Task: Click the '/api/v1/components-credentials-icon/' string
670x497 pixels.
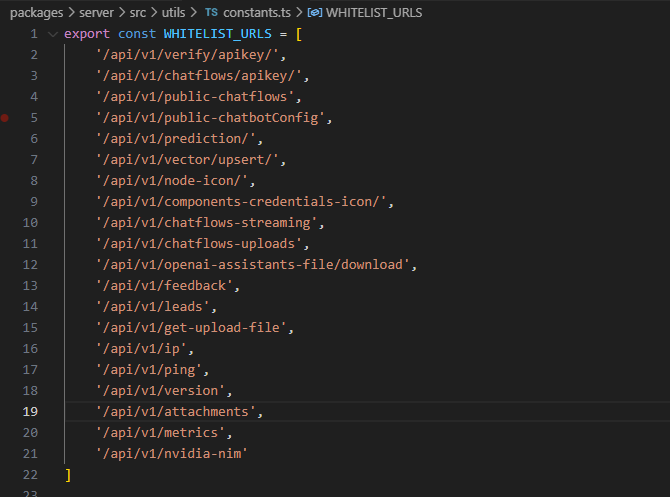Action: pyautogui.click(x=241, y=201)
